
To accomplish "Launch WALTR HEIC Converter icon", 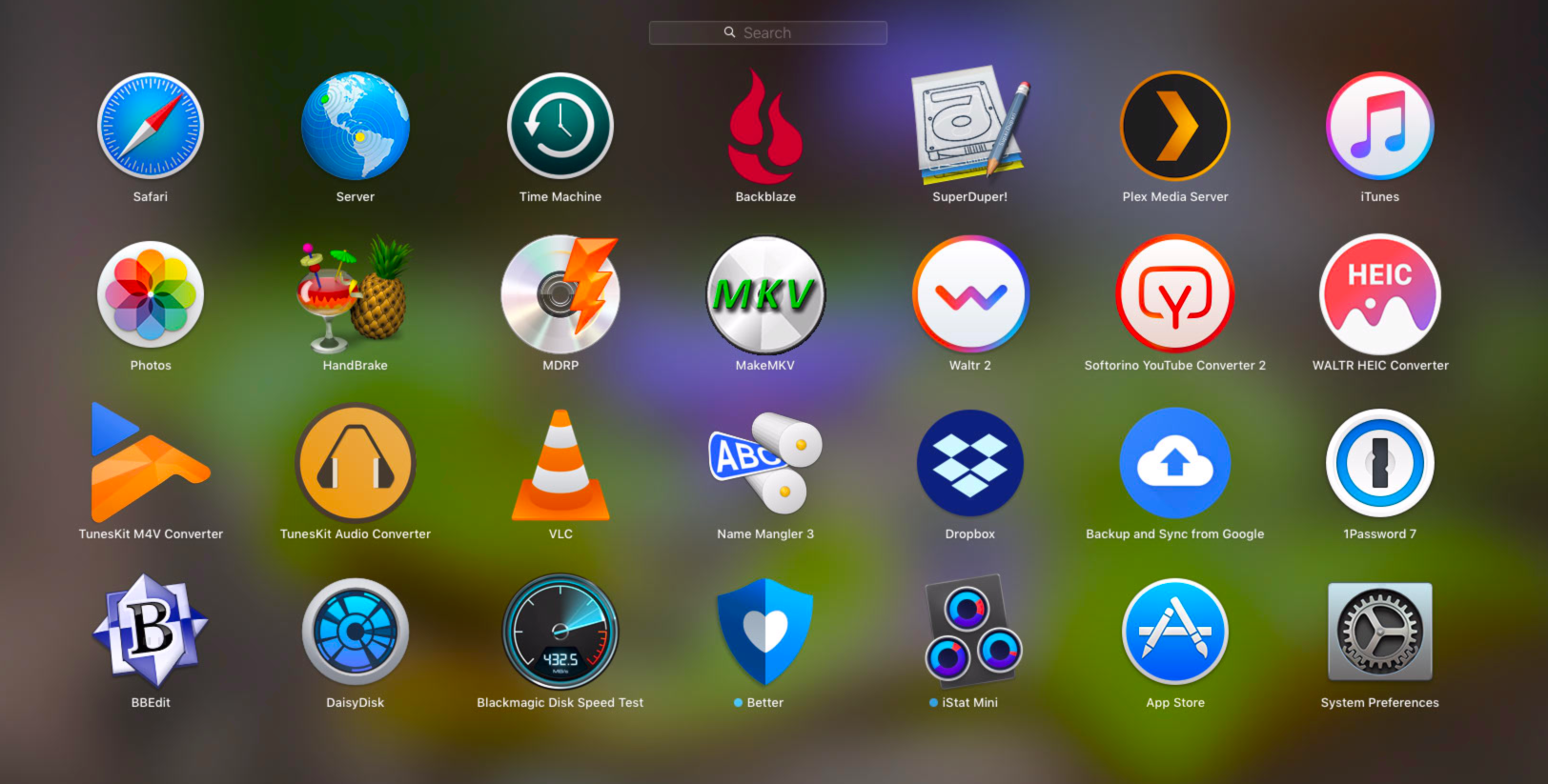I will pyautogui.click(x=1380, y=294).
